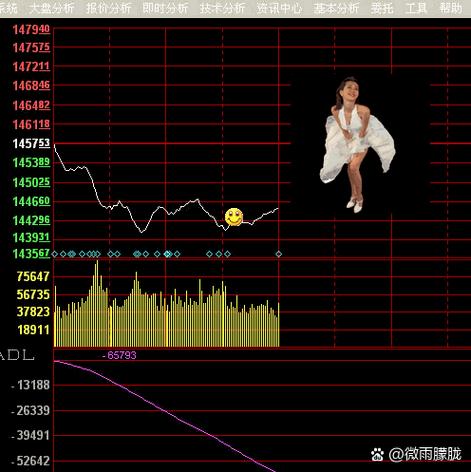Viewport: 471px width, 472px height.
Task: Open the 大盘分析 menu
Action: click(52, 8)
